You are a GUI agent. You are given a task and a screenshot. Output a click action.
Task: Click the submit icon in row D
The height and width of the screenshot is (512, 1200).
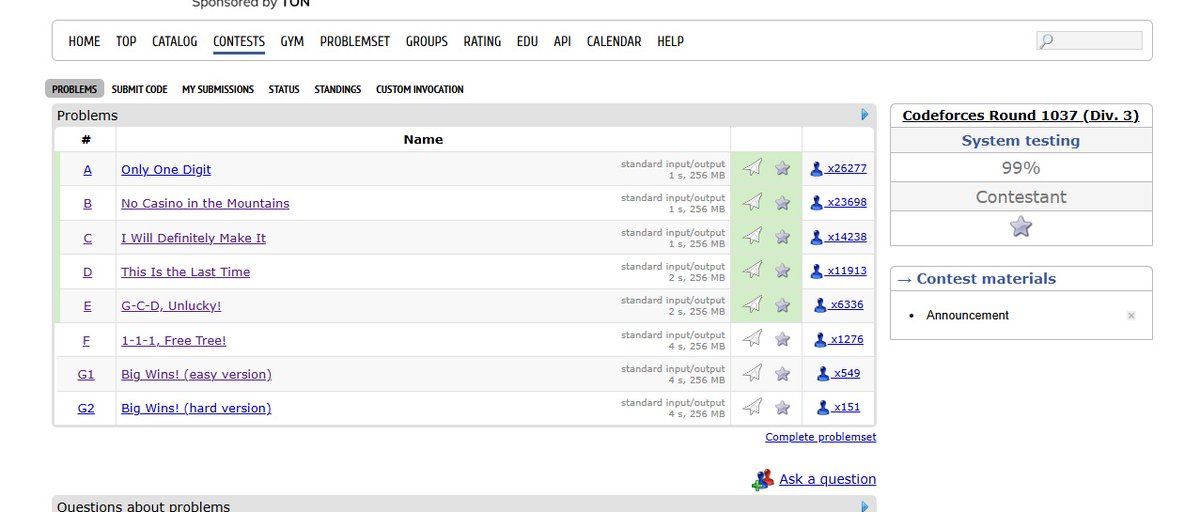point(753,270)
